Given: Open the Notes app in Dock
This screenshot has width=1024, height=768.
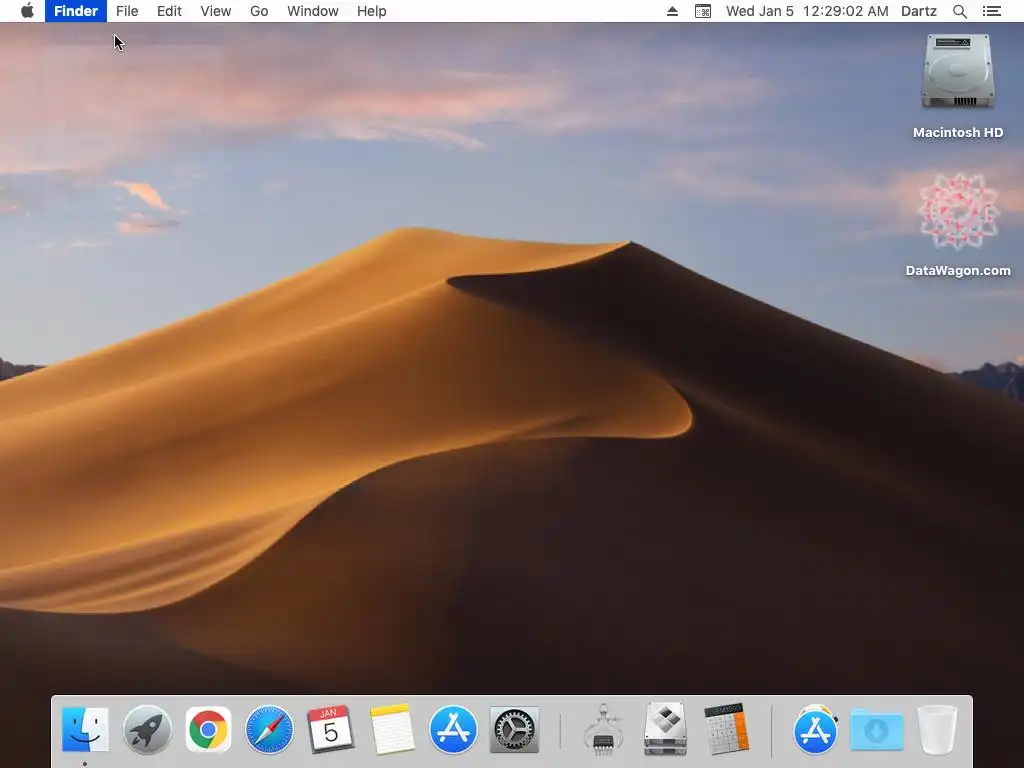Looking at the screenshot, I should [392, 729].
